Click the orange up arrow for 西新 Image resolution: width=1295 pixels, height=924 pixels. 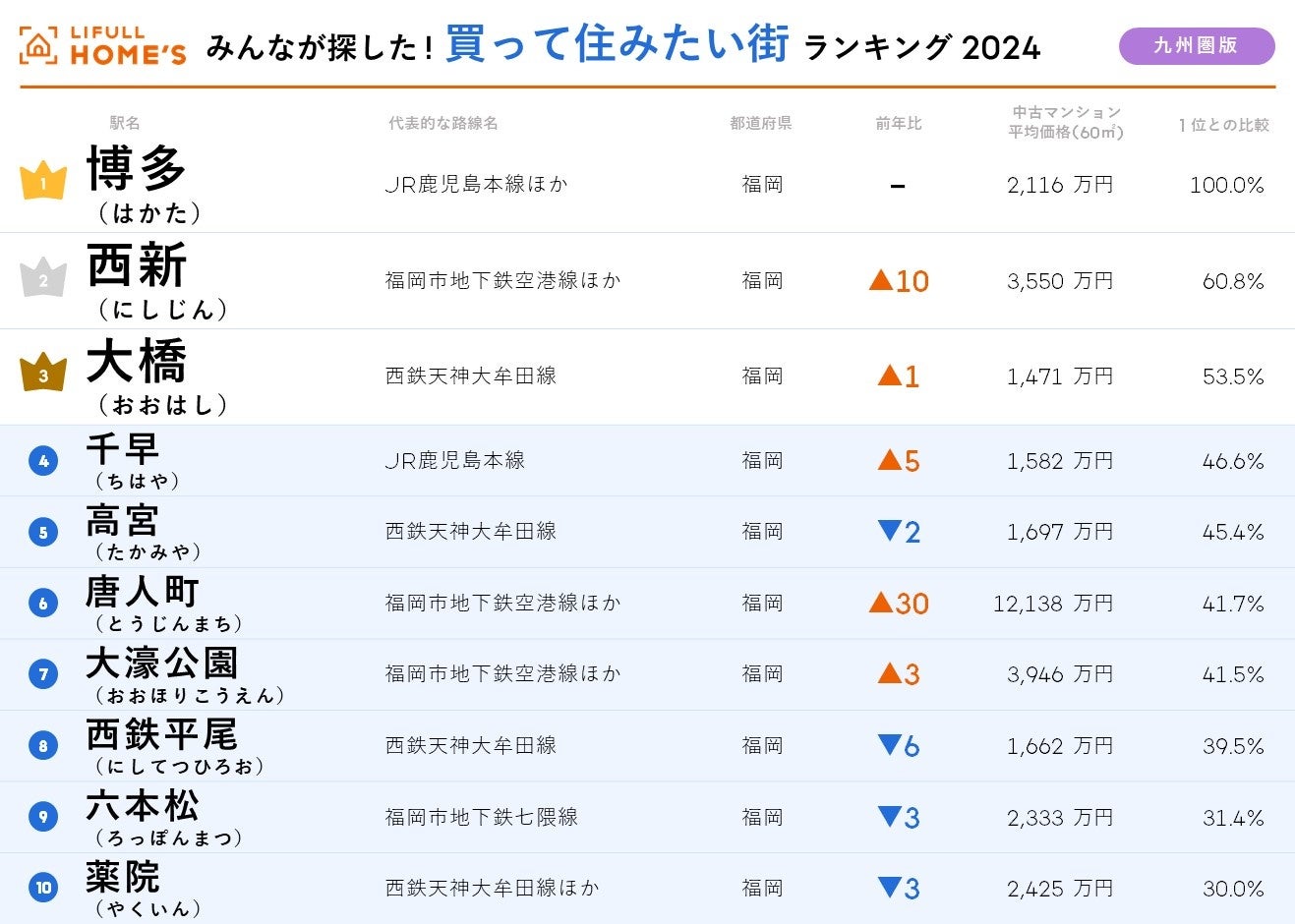[x=881, y=280]
